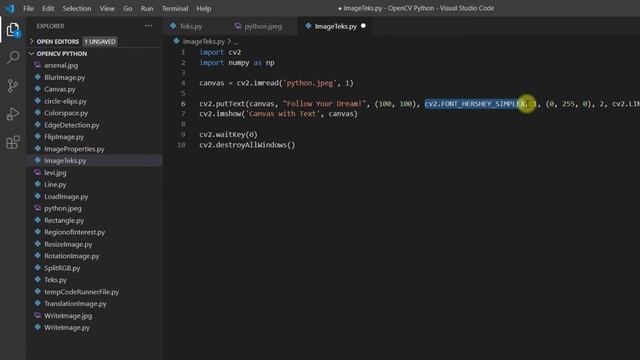Screen dimensions: 640x360
Task: Open FlipImage.py file
Action: pyautogui.click(x=64, y=137)
